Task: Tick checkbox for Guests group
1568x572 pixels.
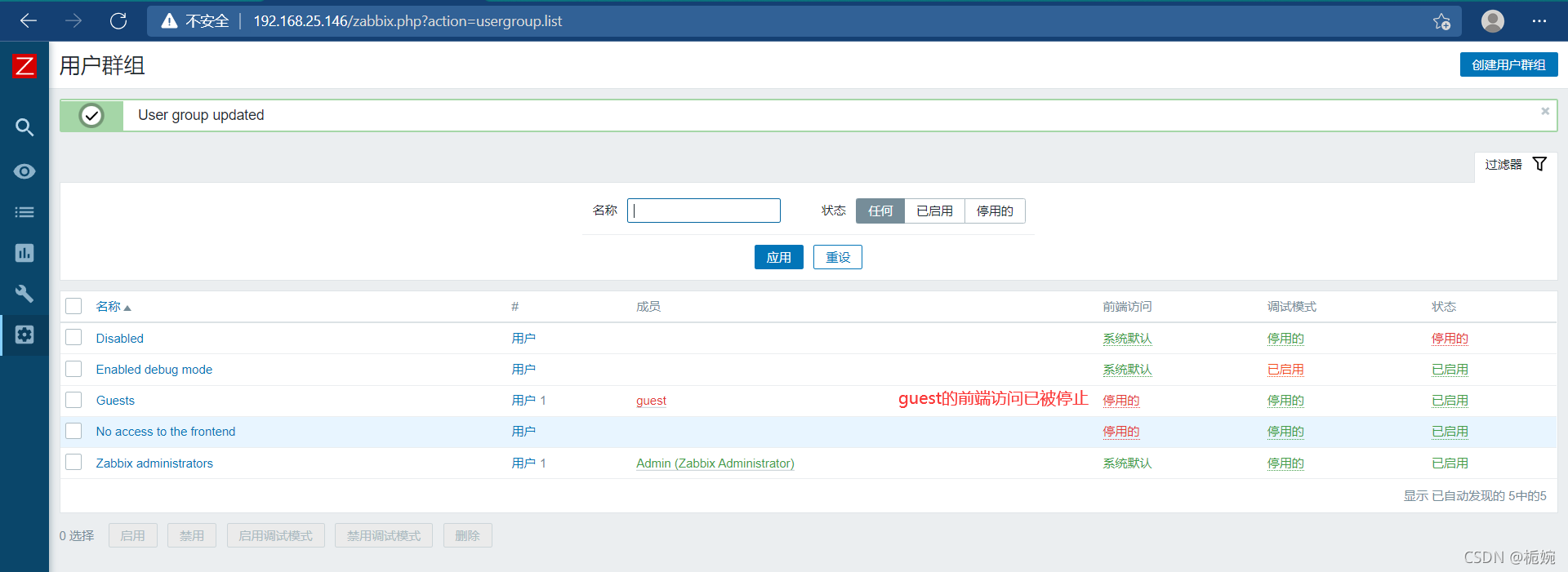Action: point(73,400)
